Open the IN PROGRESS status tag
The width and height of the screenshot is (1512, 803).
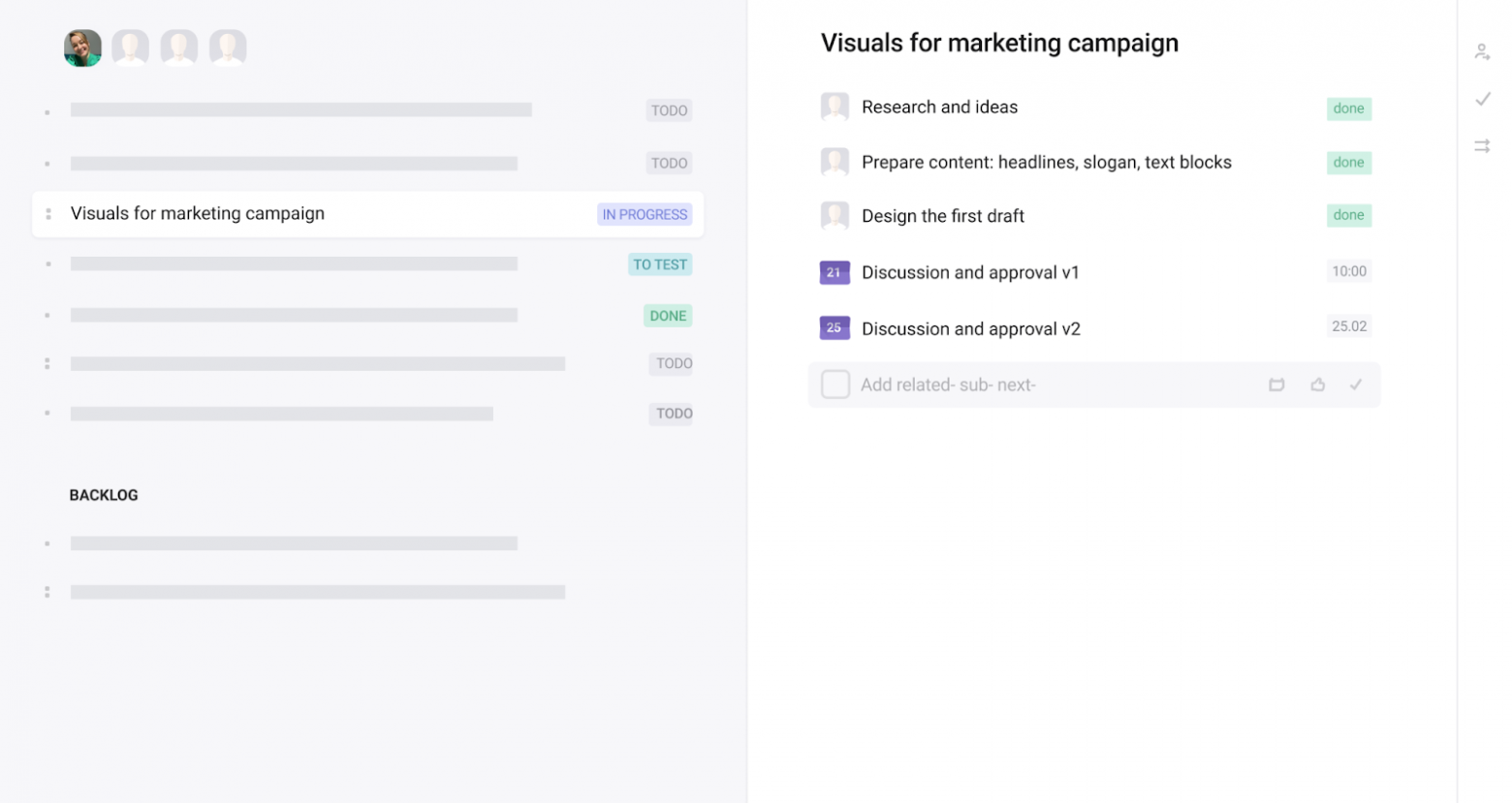645,215
